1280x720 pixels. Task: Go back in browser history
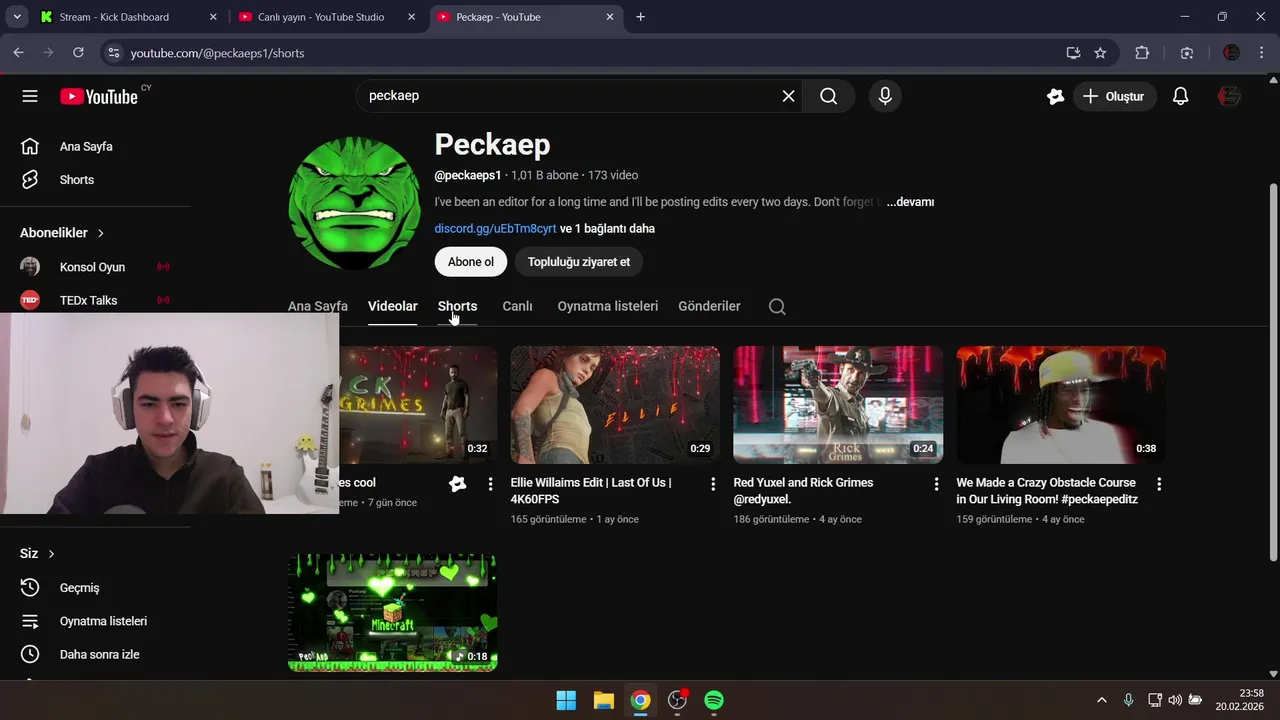tap(18, 53)
